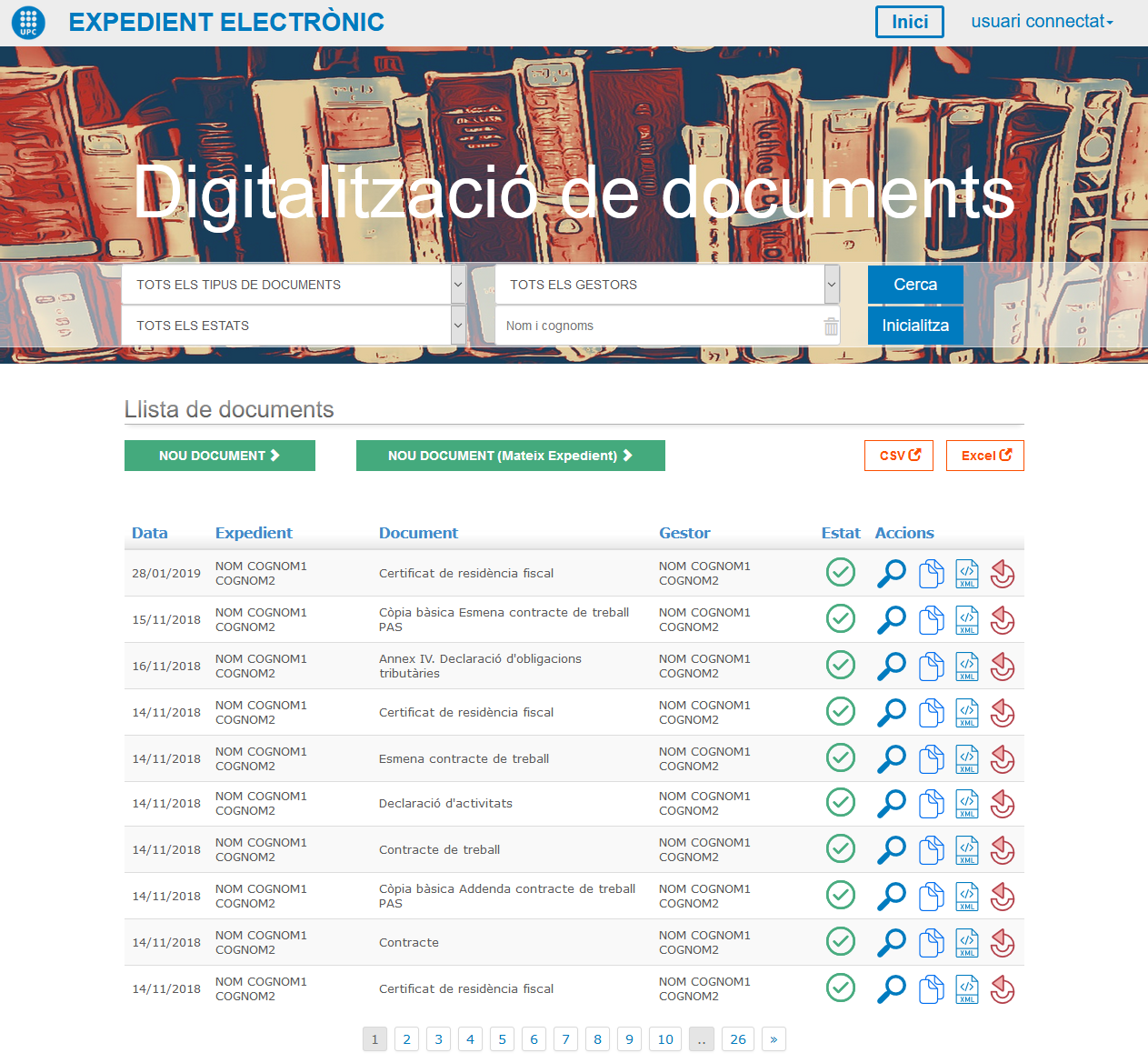The image size is (1148, 1063).
Task: Open the usuari connectat menu
Action: 1042,22
